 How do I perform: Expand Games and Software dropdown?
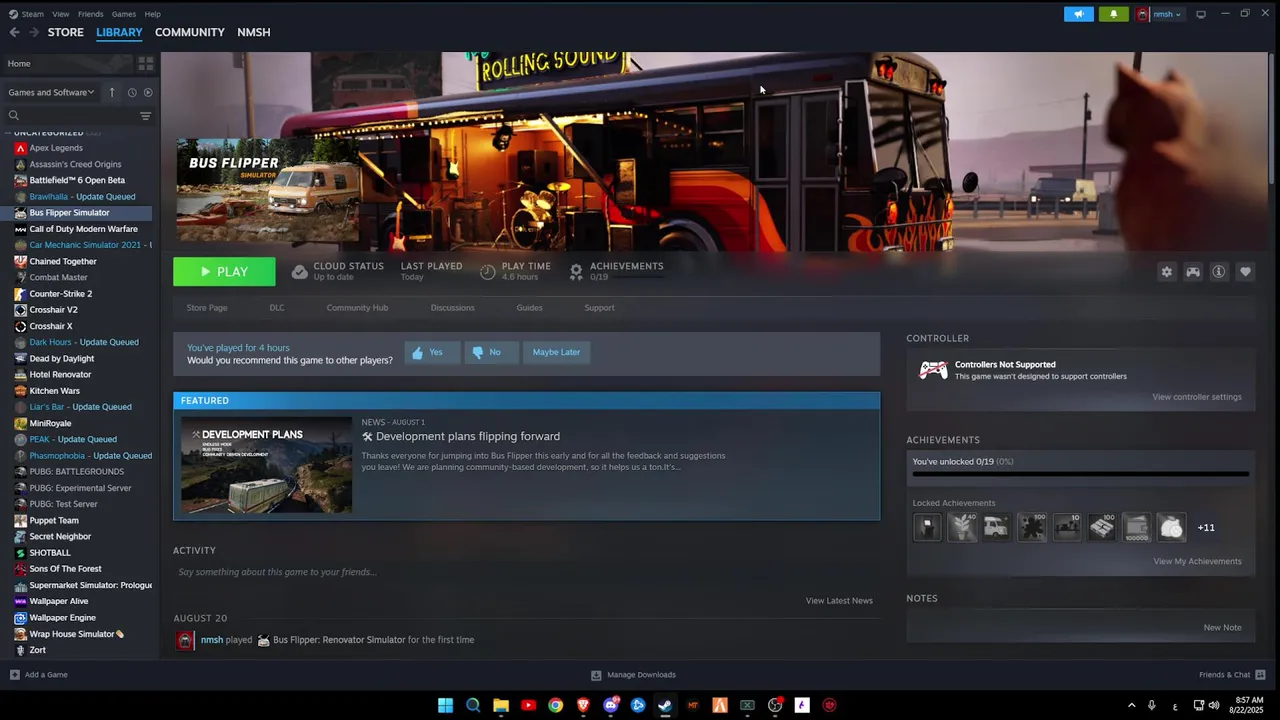pyautogui.click(x=51, y=92)
